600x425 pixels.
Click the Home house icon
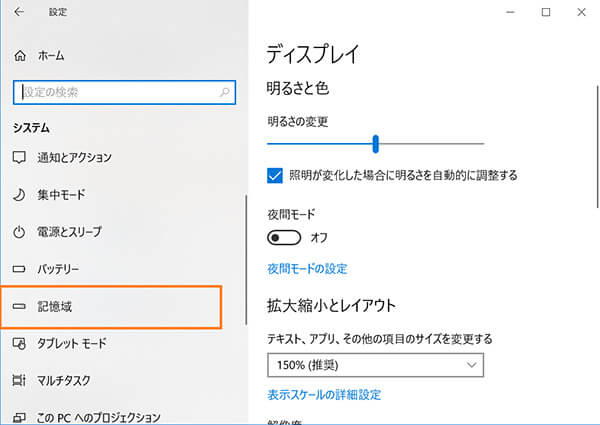point(18,56)
